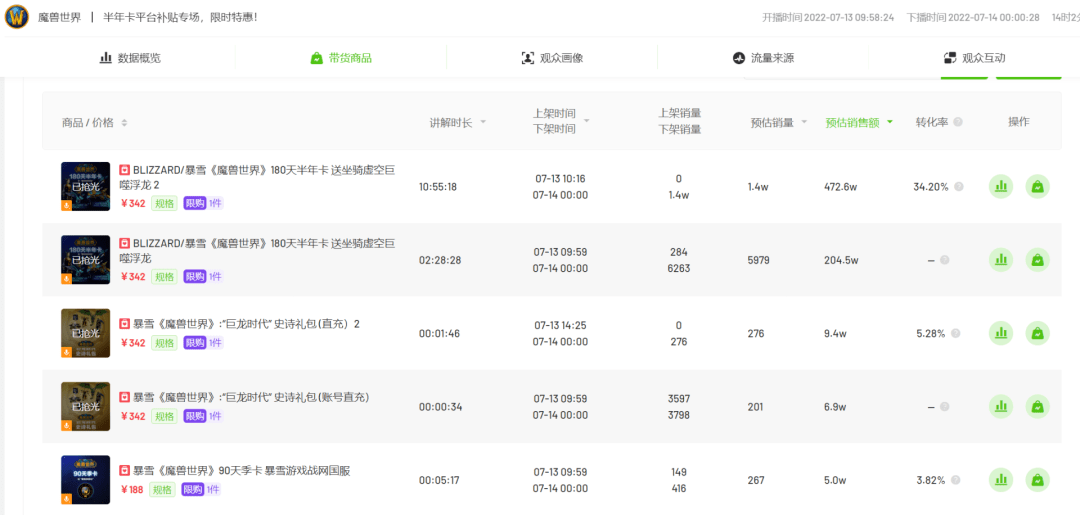Image resolution: width=1080 pixels, height=515 pixels.
Task: Click the World of Warcraft logo icon
Action: [17, 17]
